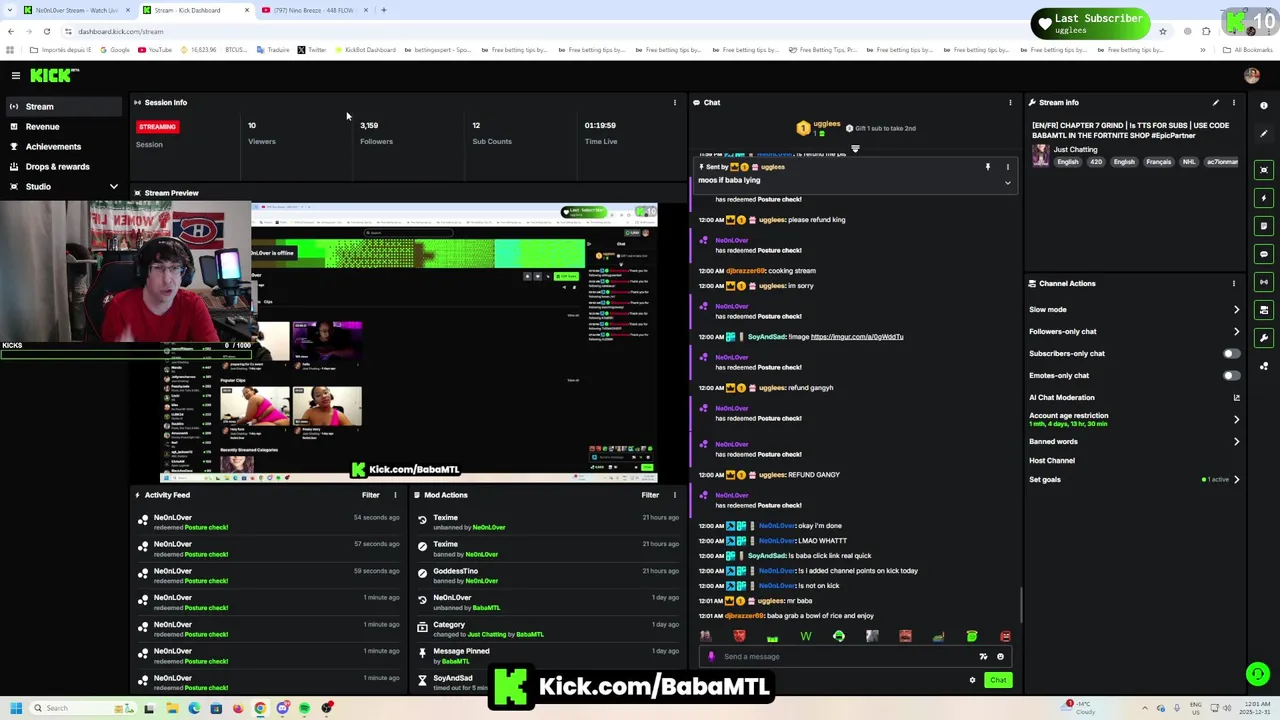The height and width of the screenshot is (720, 1280).
Task: Toggle the Stream Preview widget icon in sidebar
Action: click(1264, 170)
